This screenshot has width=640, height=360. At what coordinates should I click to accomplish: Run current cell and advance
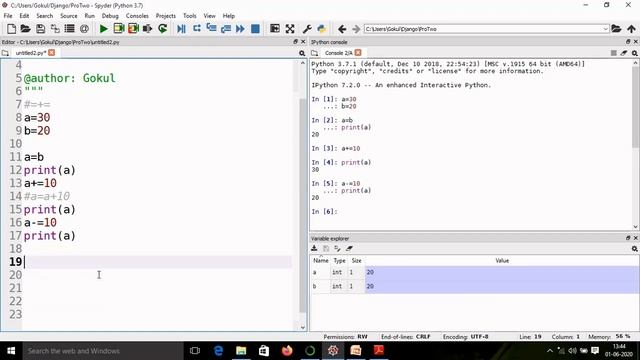pyautogui.click(x=133, y=29)
